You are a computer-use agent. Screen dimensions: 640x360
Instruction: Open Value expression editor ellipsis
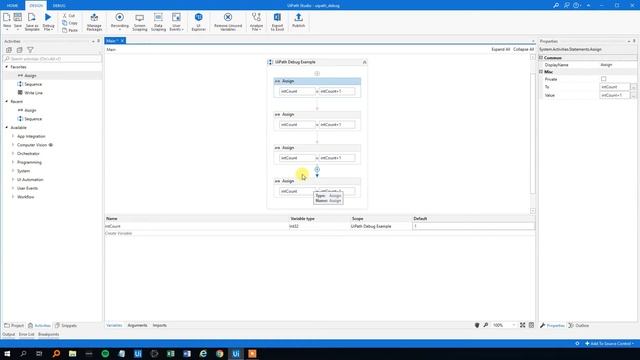[x=633, y=95]
